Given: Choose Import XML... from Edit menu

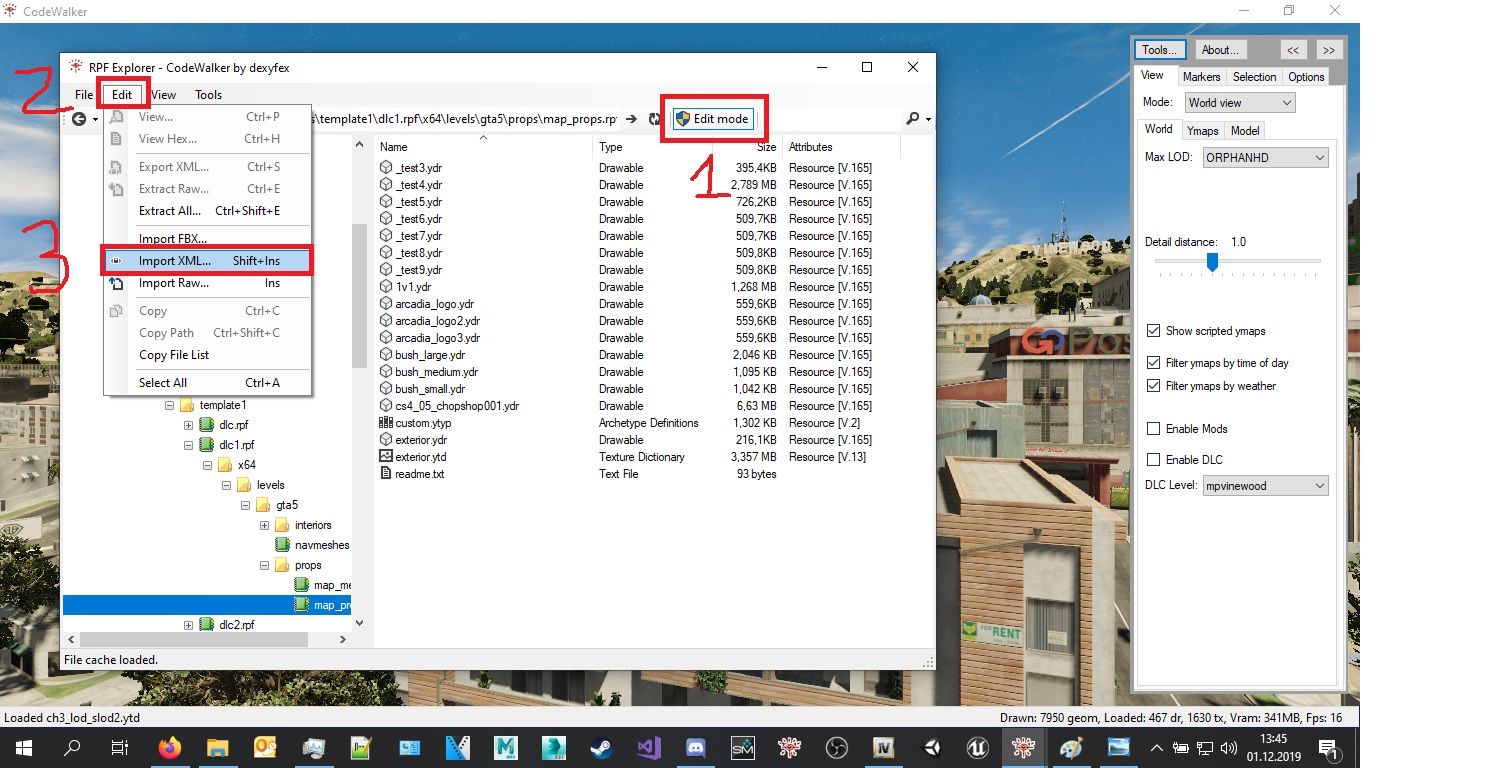Looking at the screenshot, I should click(208, 261).
